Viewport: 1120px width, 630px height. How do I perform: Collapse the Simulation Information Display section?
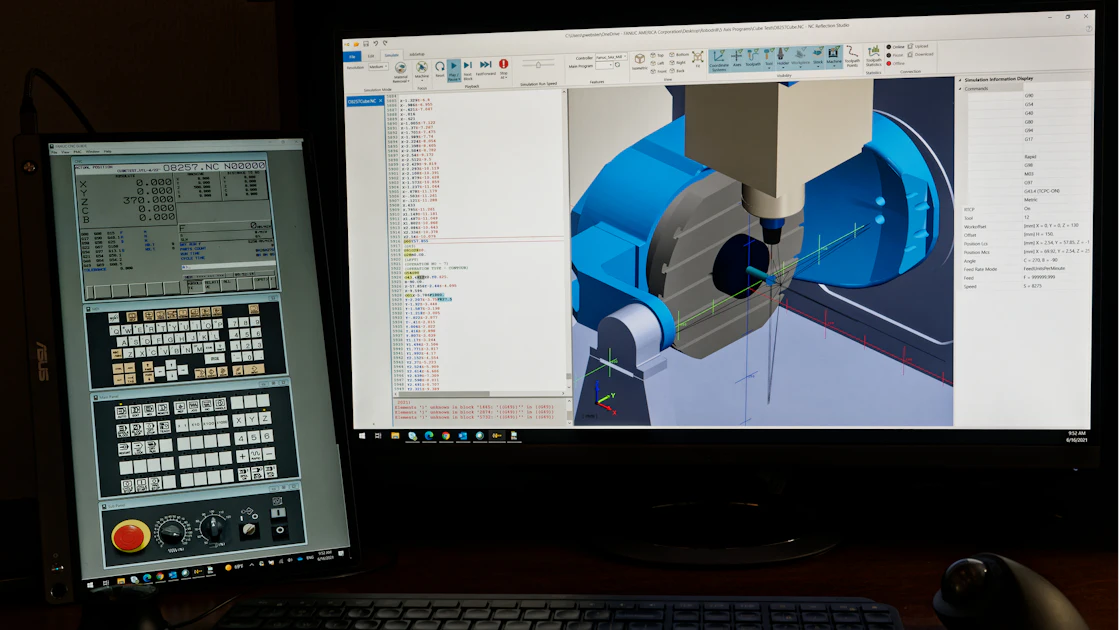(x=960, y=79)
